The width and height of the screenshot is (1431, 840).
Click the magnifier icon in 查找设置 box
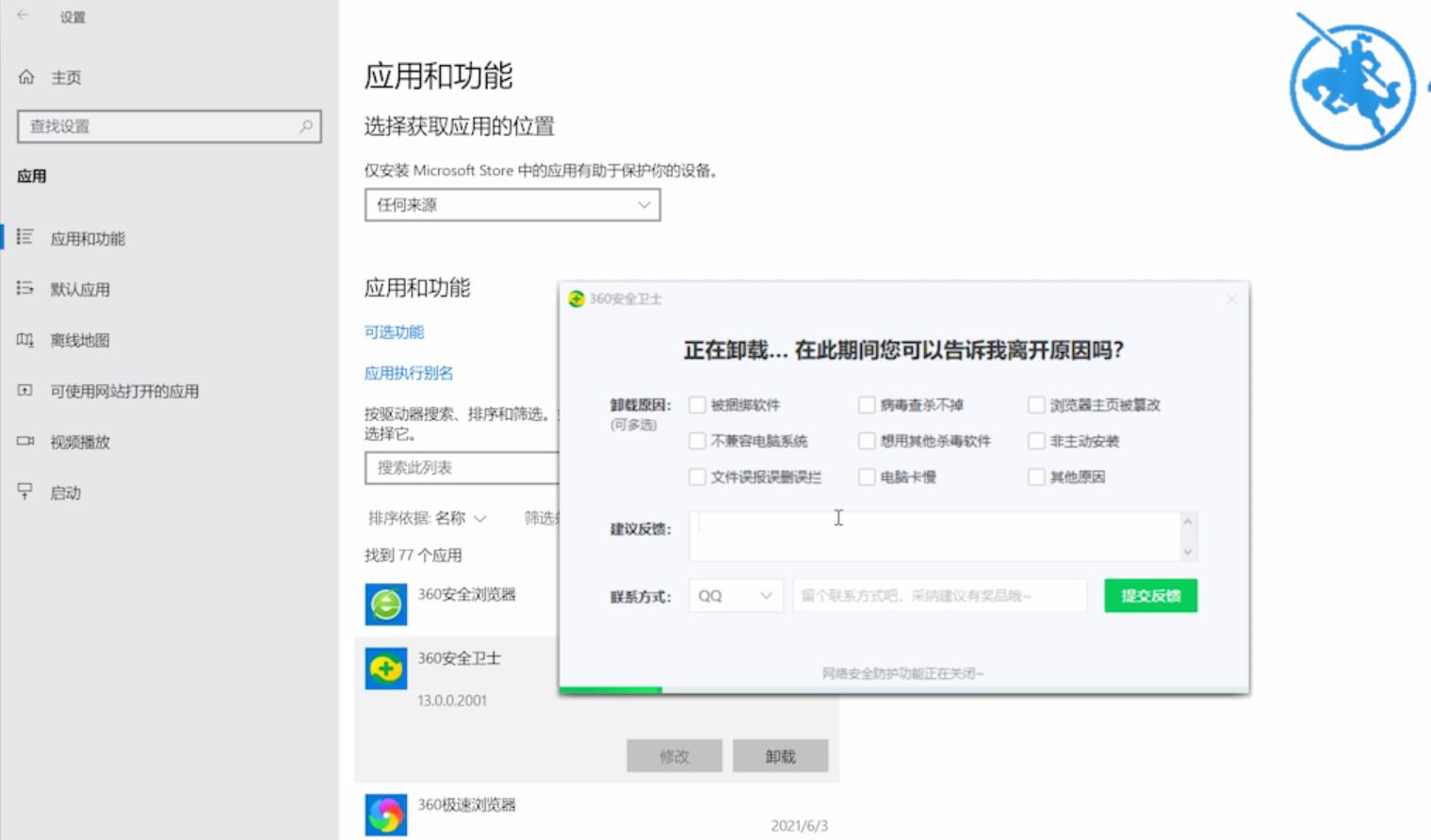306,126
